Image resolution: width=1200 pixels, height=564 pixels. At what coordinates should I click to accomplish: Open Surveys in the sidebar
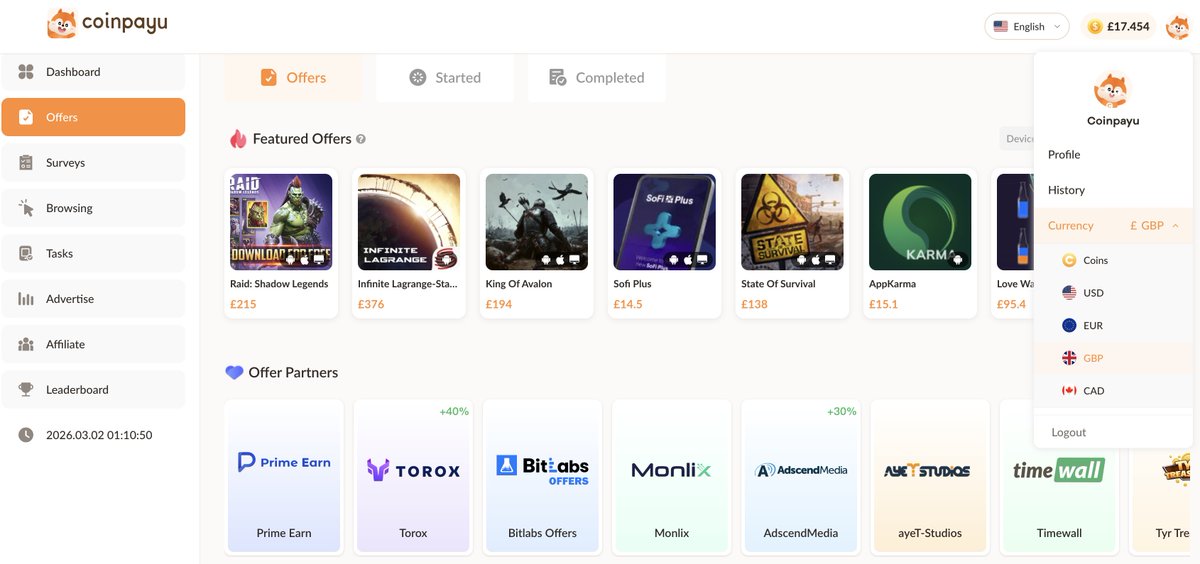pyautogui.click(x=93, y=163)
